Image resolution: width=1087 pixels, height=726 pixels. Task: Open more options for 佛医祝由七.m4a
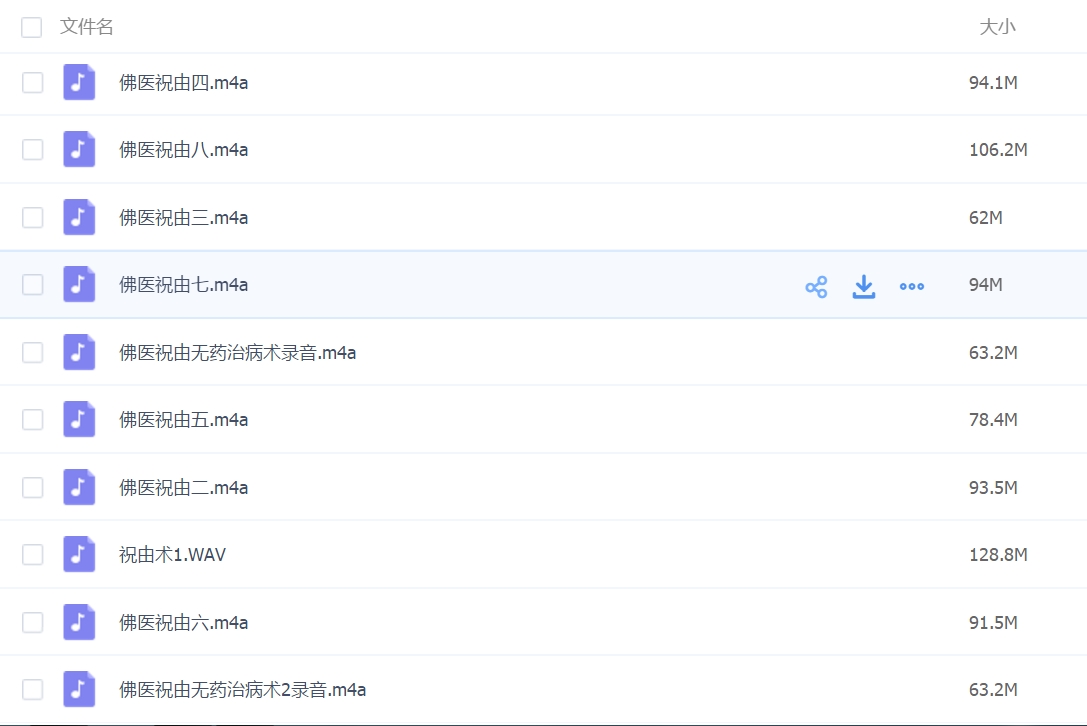point(911,287)
